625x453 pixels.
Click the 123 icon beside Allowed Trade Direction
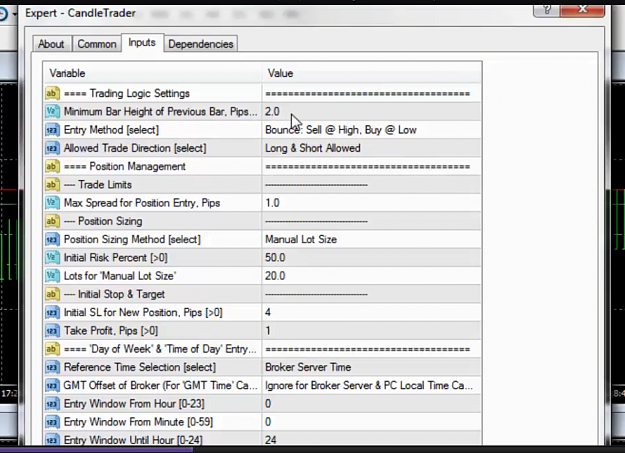(x=52, y=148)
